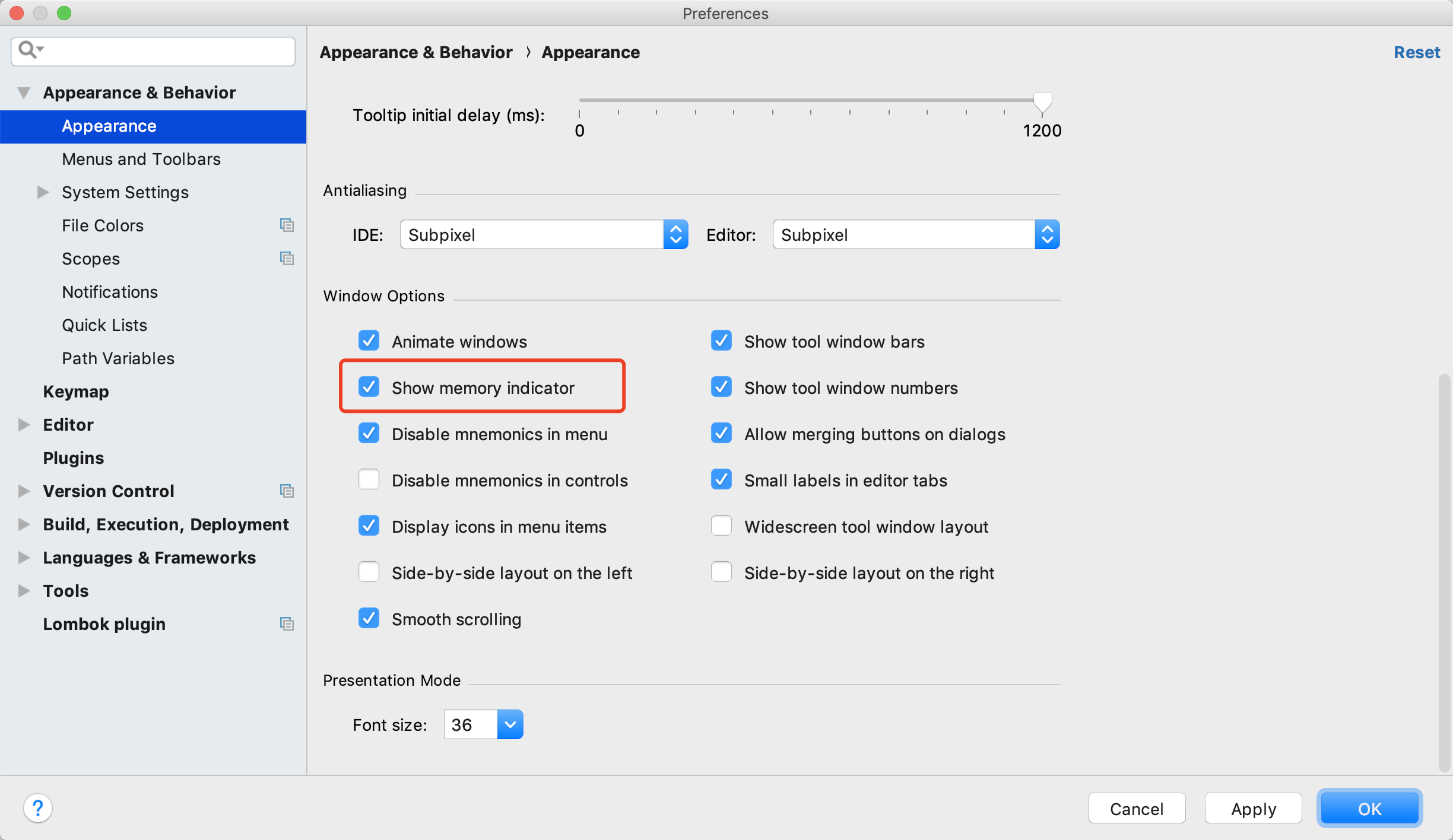Enable Side-by-side layout on the left
The height and width of the screenshot is (840, 1453).
click(x=369, y=572)
